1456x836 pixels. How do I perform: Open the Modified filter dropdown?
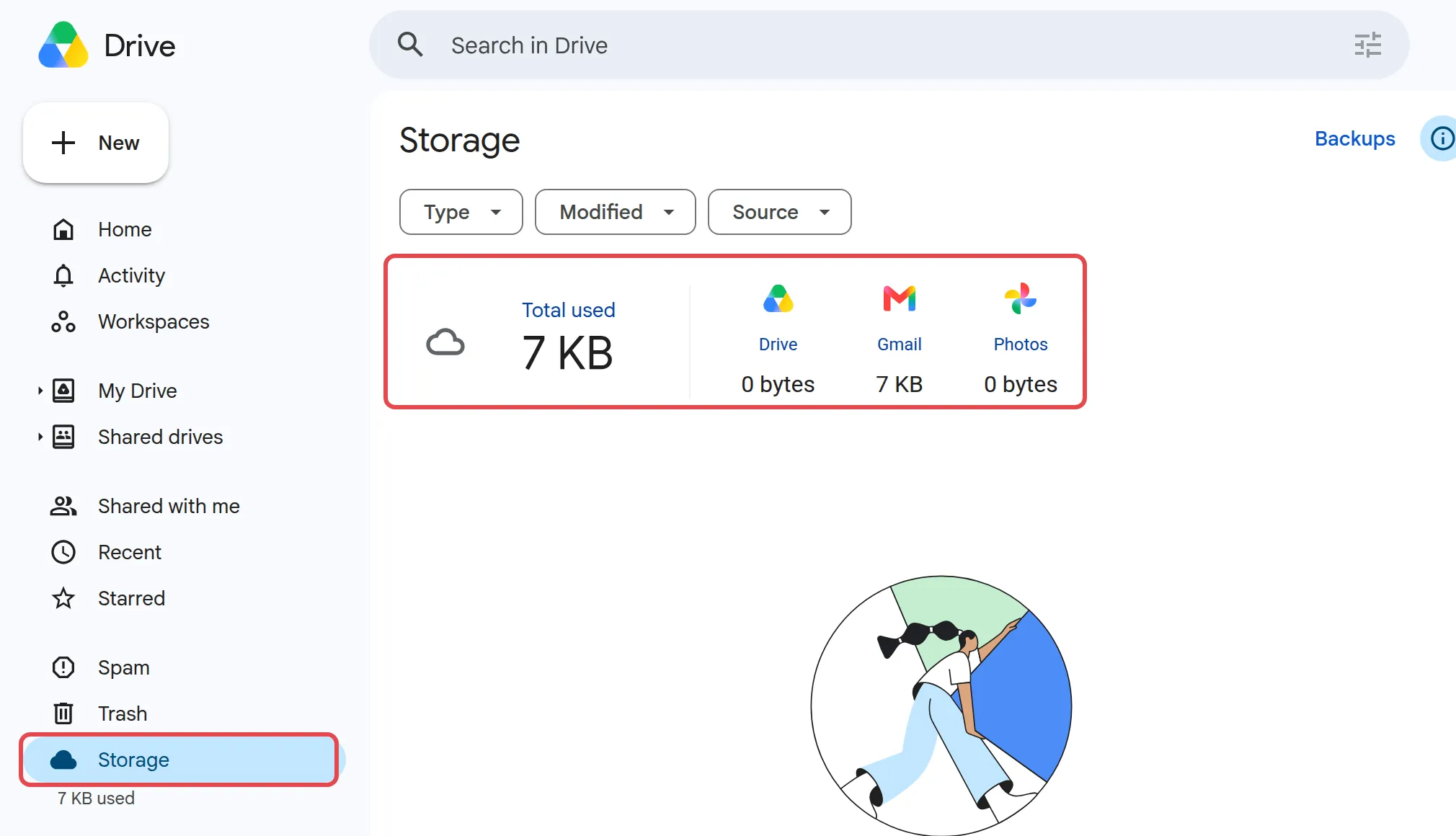coord(616,212)
